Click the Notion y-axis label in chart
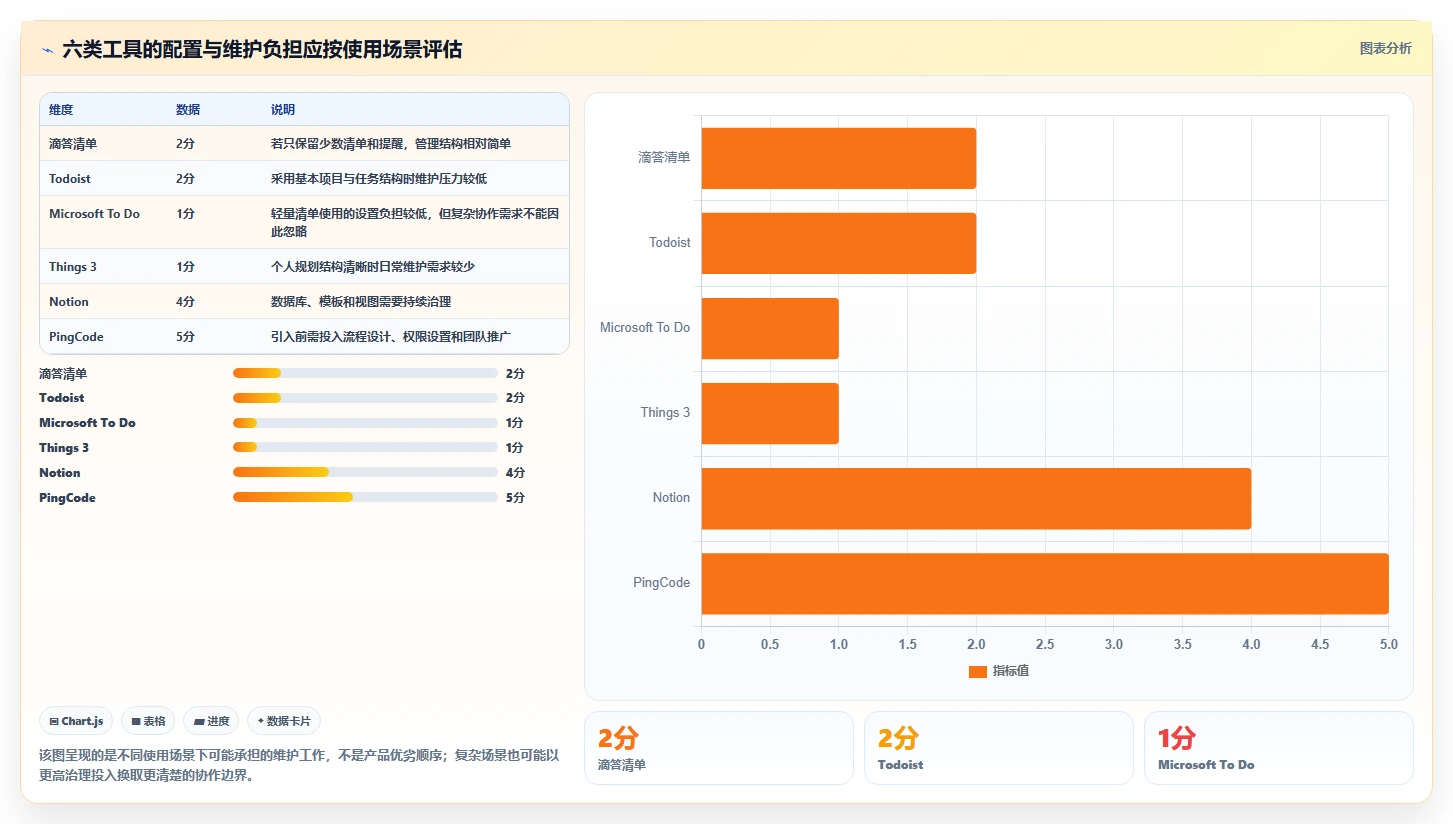1453x824 pixels. [671, 497]
